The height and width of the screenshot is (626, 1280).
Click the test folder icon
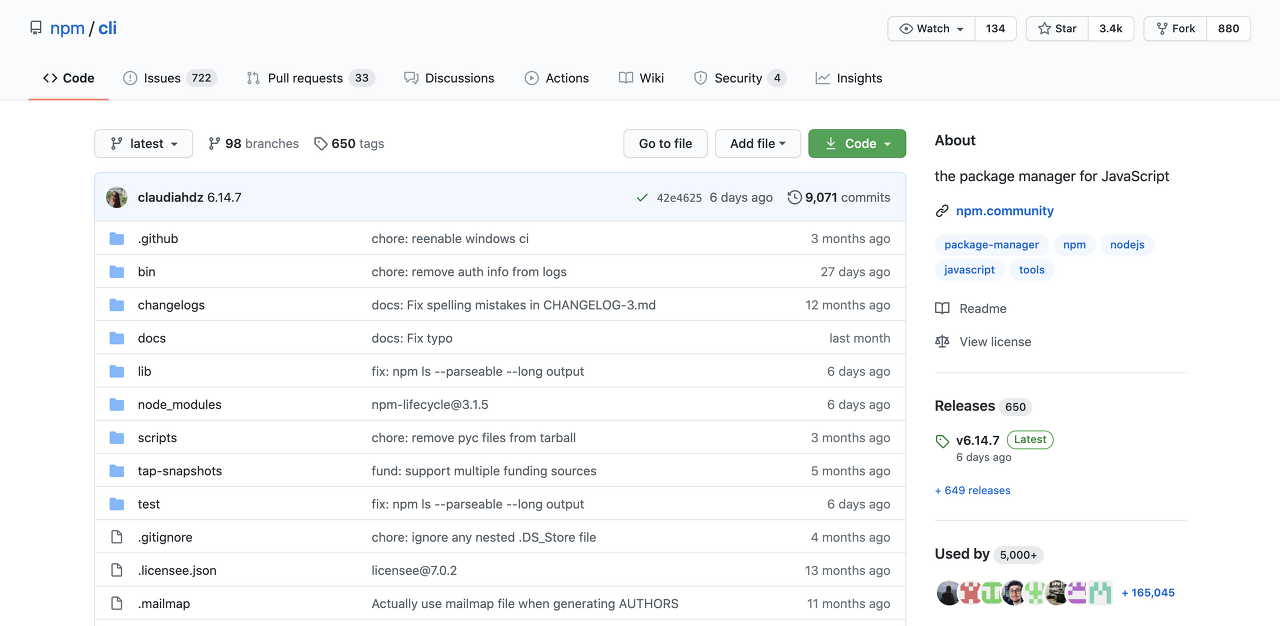coord(117,504)
